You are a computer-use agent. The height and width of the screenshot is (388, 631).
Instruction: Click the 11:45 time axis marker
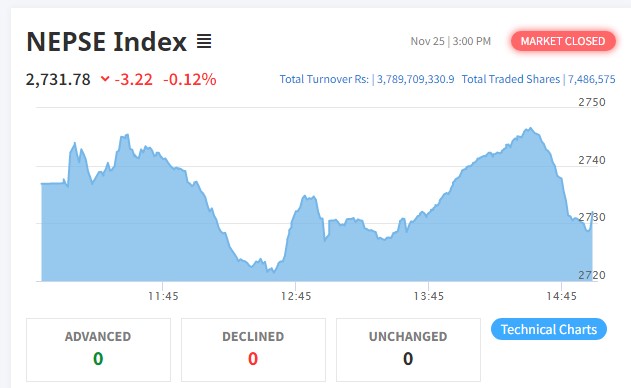pyautogui.click(x=163, y=296)
